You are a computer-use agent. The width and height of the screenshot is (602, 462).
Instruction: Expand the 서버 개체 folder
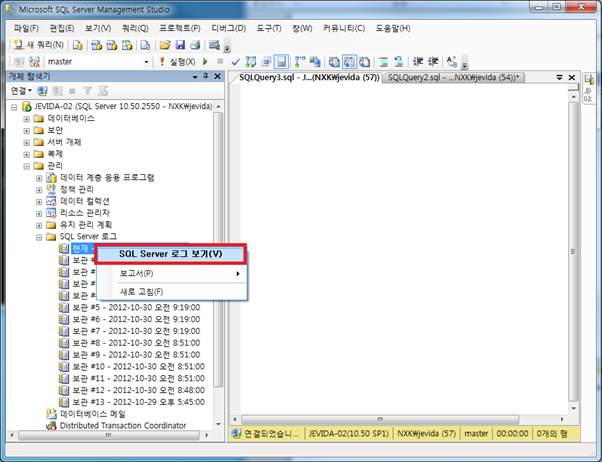coord(26,142)
